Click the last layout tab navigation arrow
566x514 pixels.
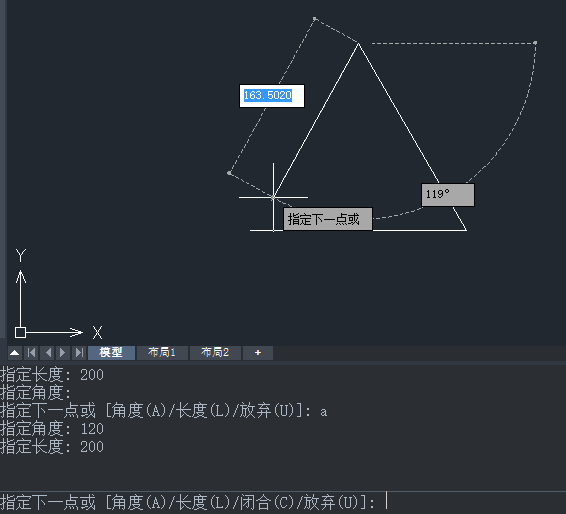pyautogui.click(x=79, y=353)
